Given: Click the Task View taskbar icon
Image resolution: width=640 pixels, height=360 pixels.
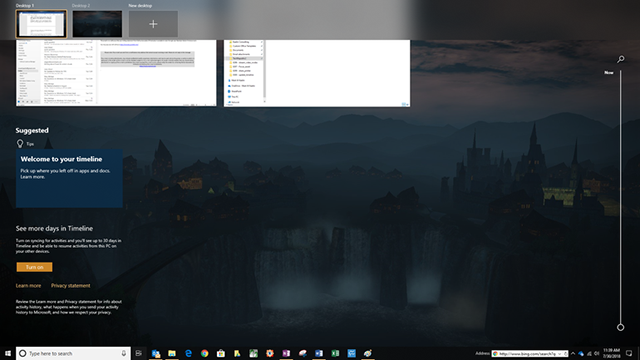Looking at the screenshot, I should (139, 353).
